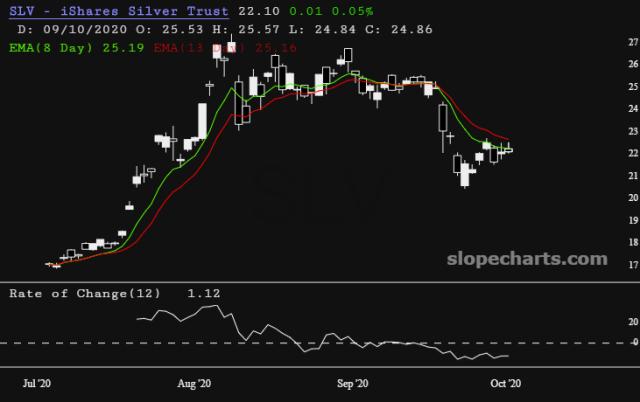The height and width of the screenshot is (402, 640).
Task: Click the Jul '20 date axis label
Action: (37, 383)
